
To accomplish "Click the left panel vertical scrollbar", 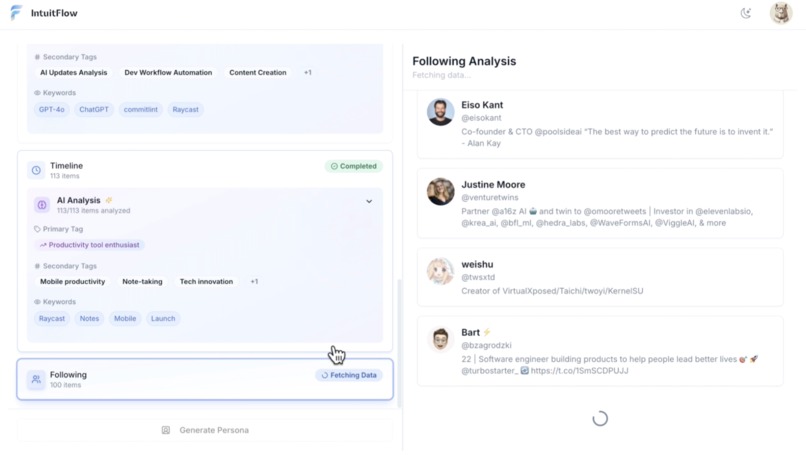I will click(x=399, y=343).
